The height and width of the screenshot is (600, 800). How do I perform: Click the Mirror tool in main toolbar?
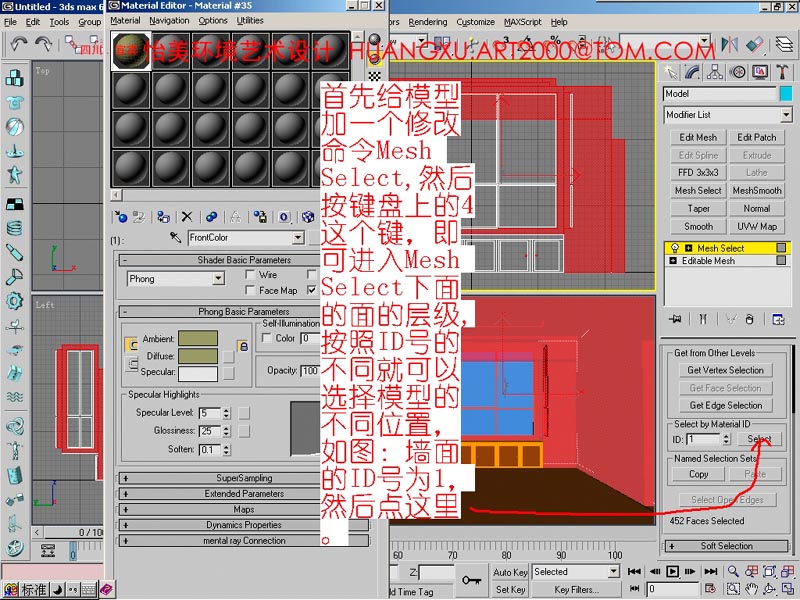pos(730,45)
